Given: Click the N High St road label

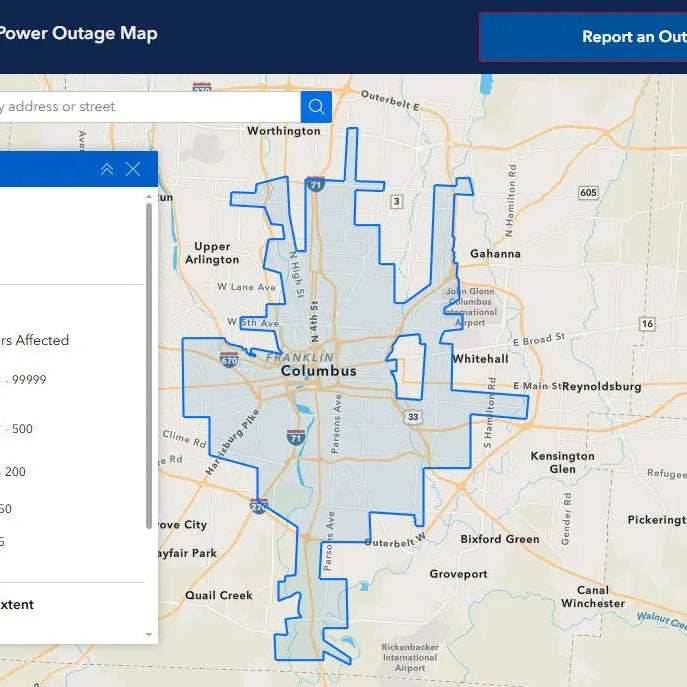Looking at the screenshot, I should tap(297, 275).
